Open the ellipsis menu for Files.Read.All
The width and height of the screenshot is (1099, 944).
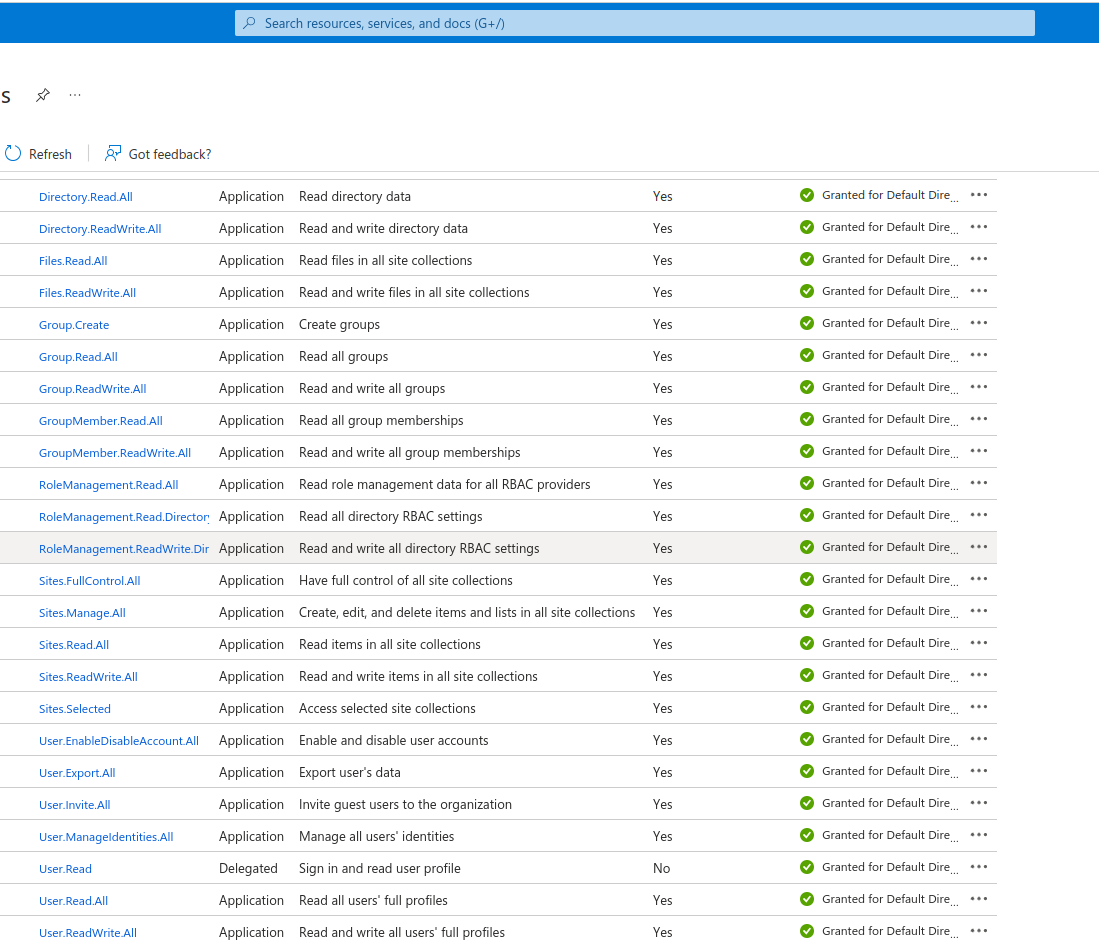[x=979, y=259]
